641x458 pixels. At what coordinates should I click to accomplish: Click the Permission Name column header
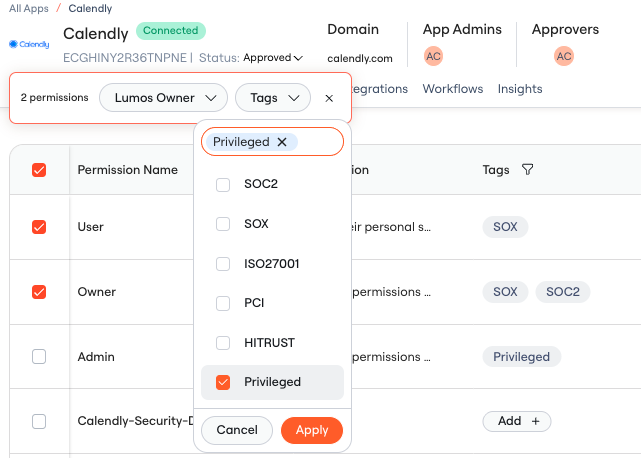128,170
